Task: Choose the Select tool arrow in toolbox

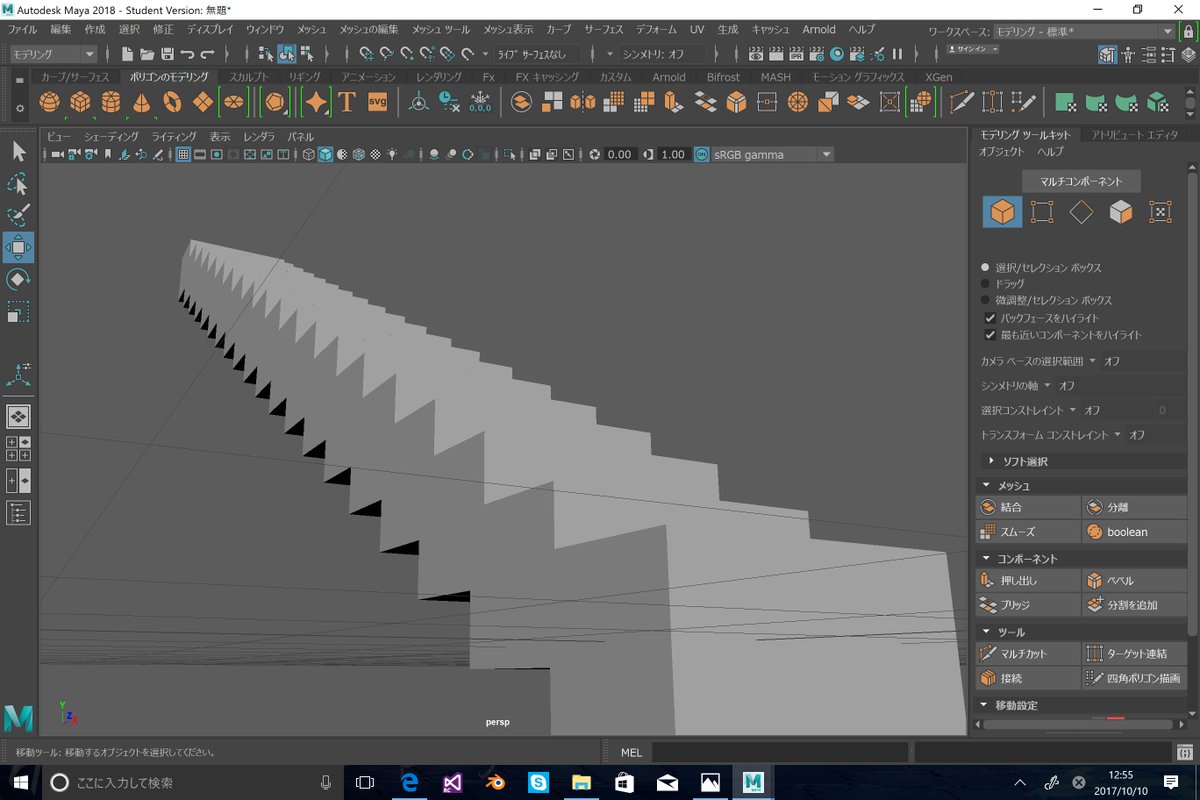Action: click(x=19, y=151)
